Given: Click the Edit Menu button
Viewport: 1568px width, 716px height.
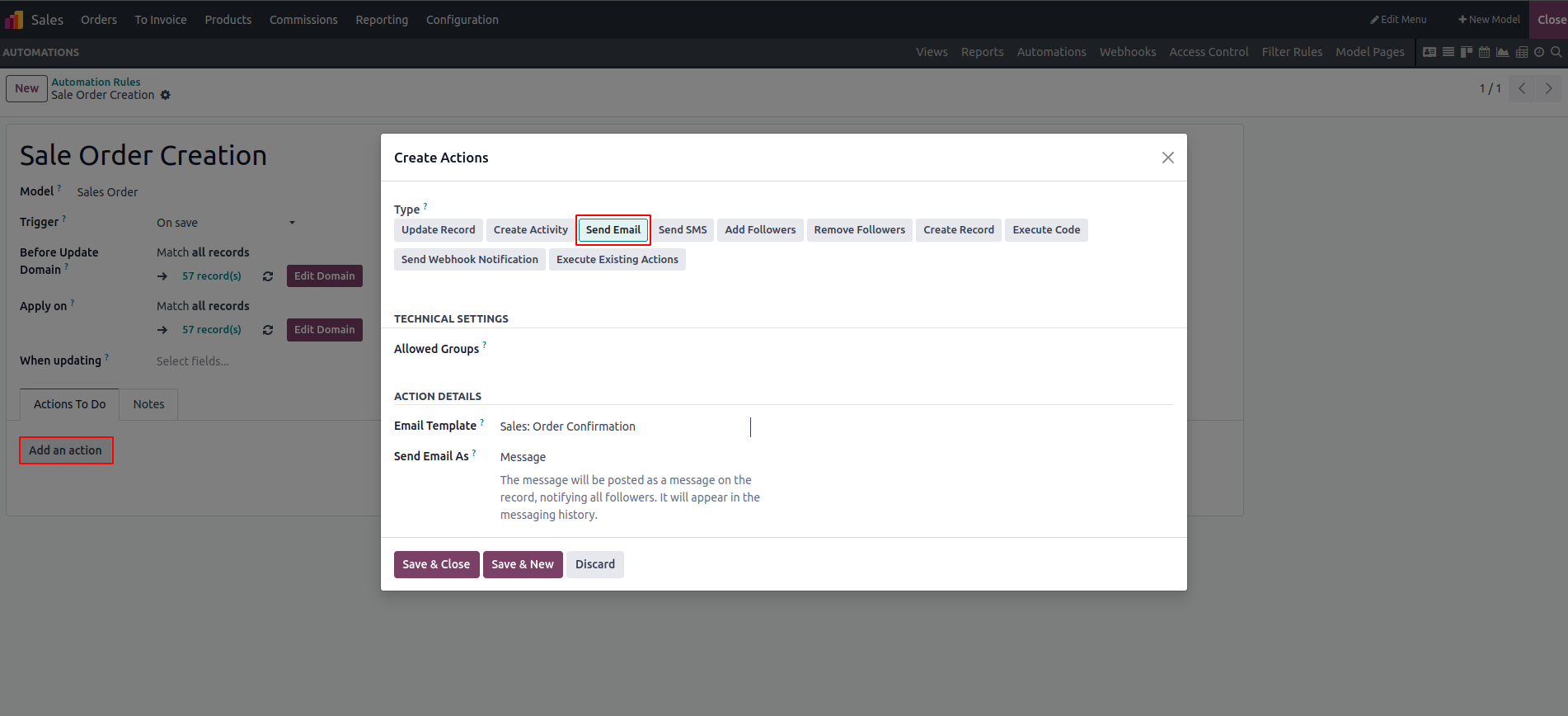Looking at the screenshot, I should 1398,20.
